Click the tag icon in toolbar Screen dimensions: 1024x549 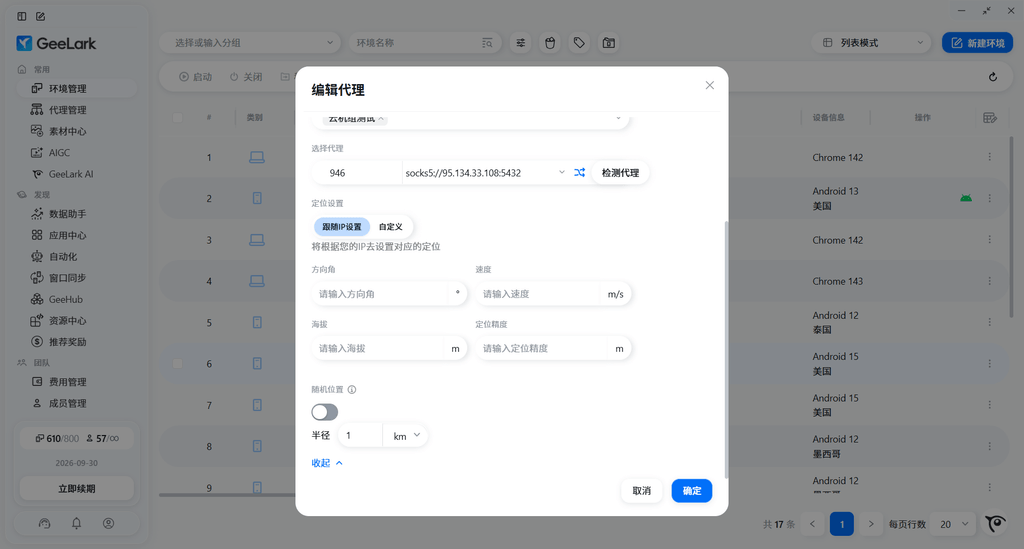tap(579, 42)
